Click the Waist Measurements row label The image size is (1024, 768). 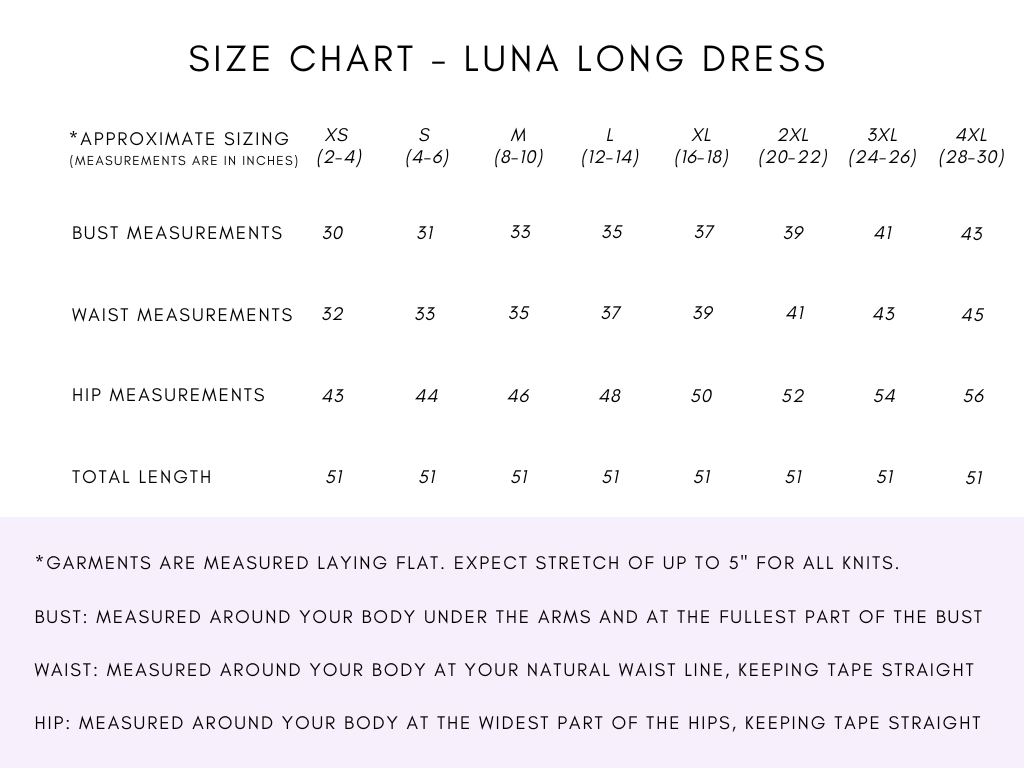(x=182, y=315)
